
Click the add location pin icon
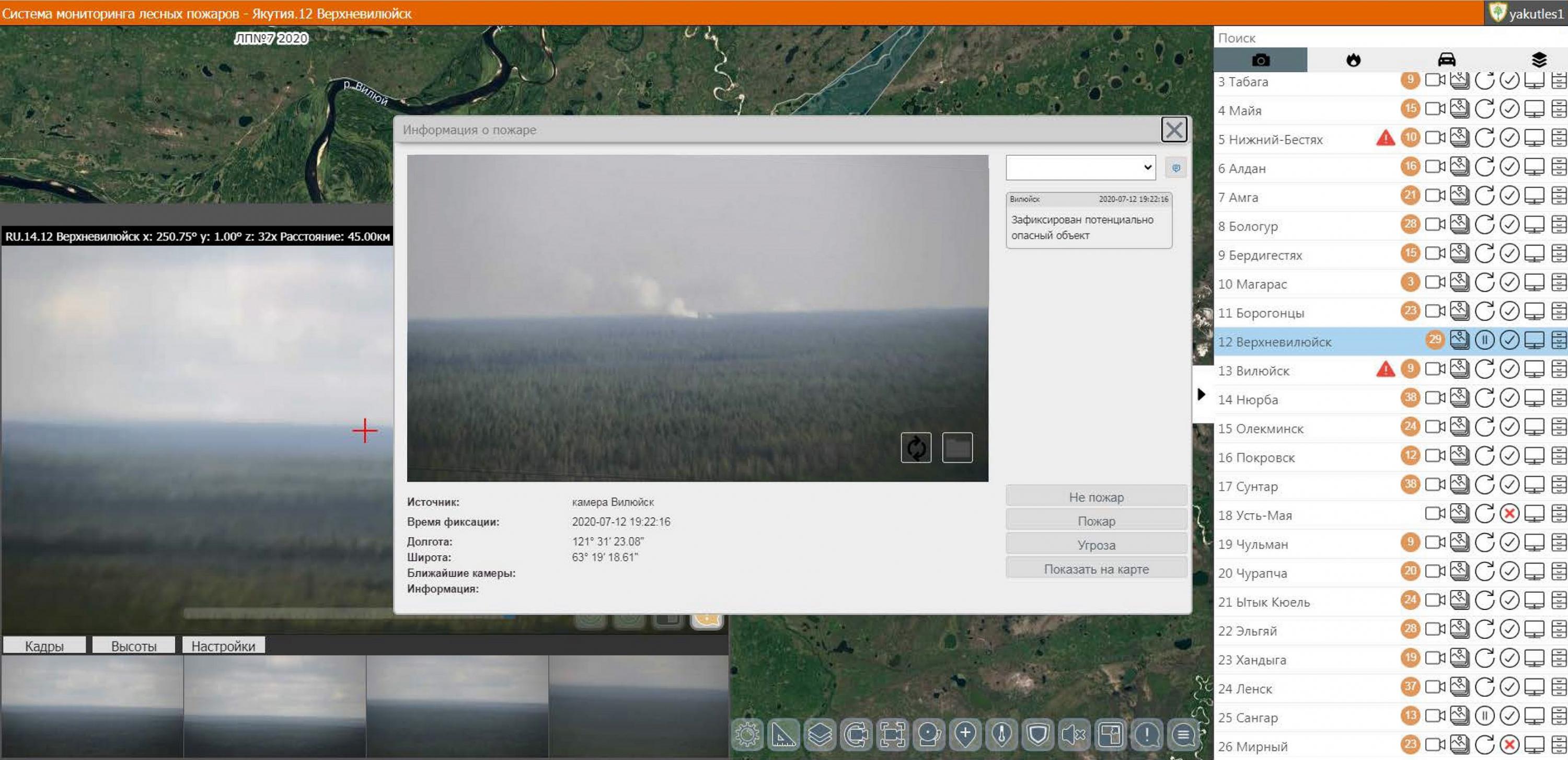[965, 735]
